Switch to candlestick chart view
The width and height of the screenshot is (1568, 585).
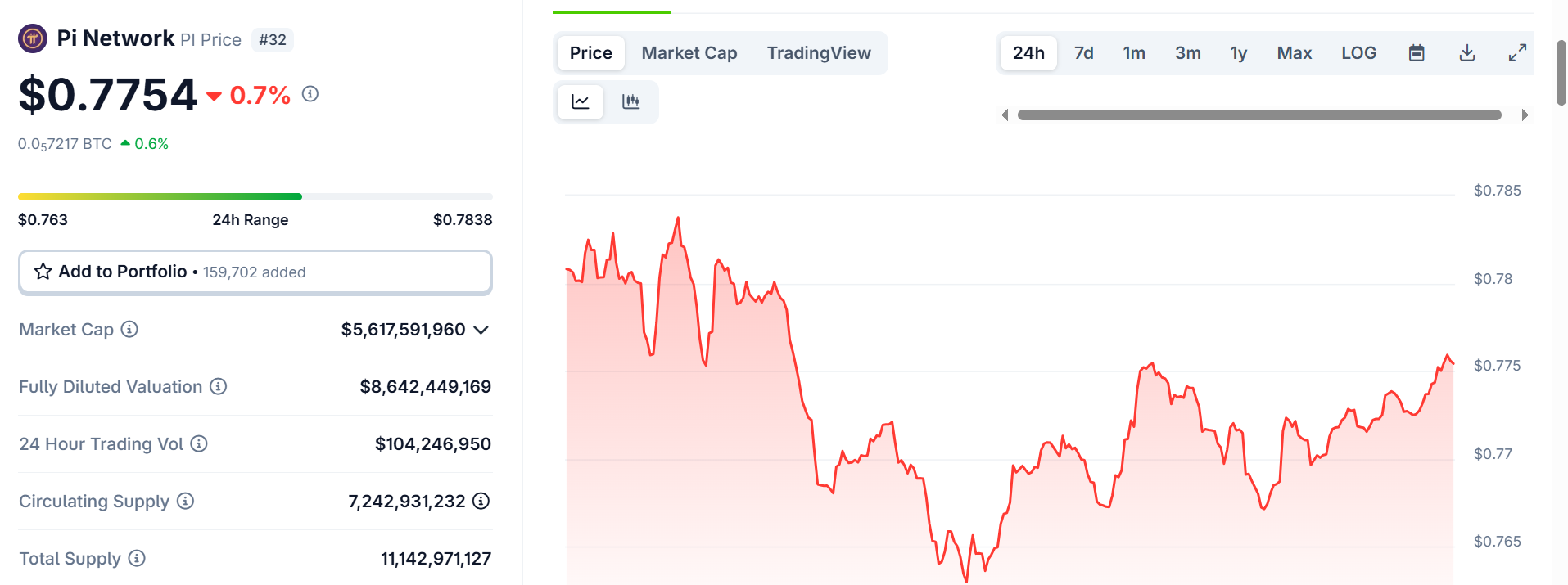630,101
